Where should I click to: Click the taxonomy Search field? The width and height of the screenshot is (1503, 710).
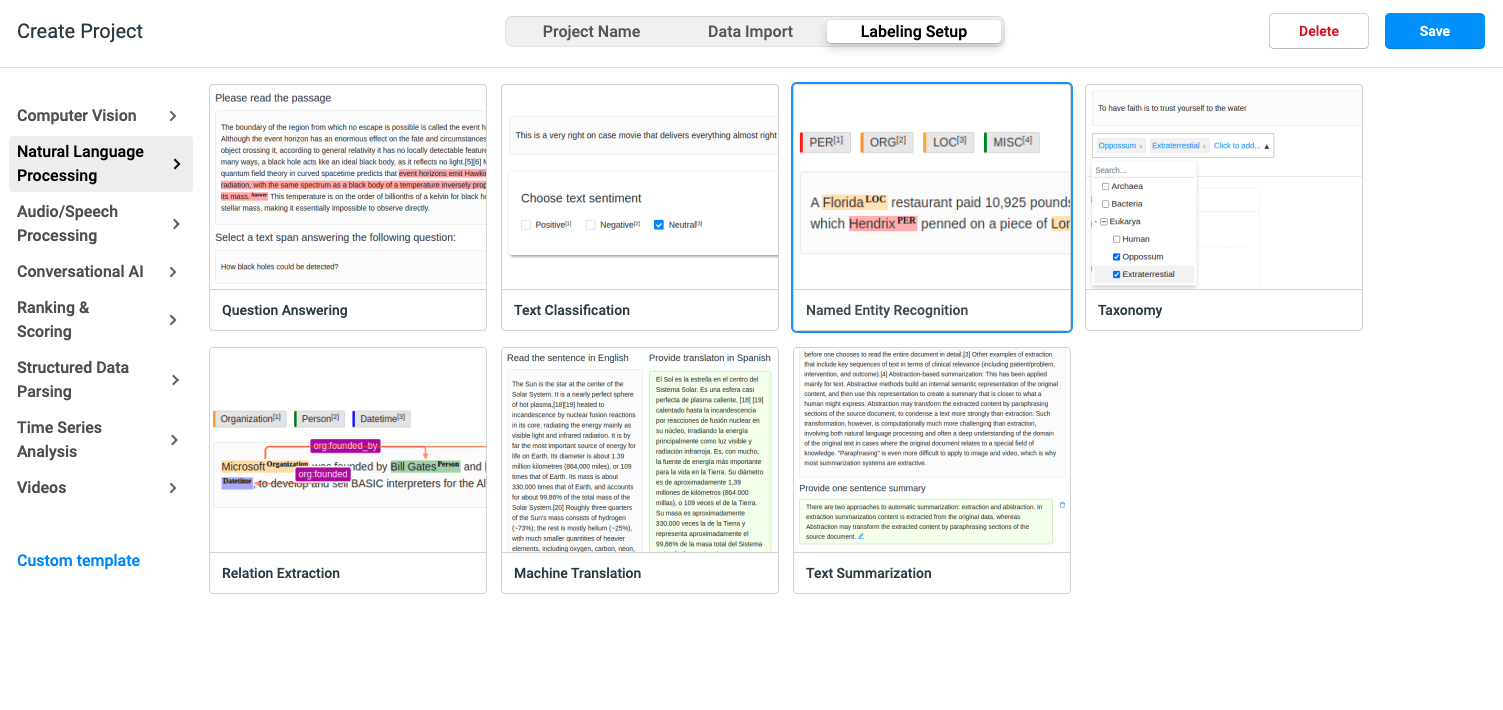1143,171
